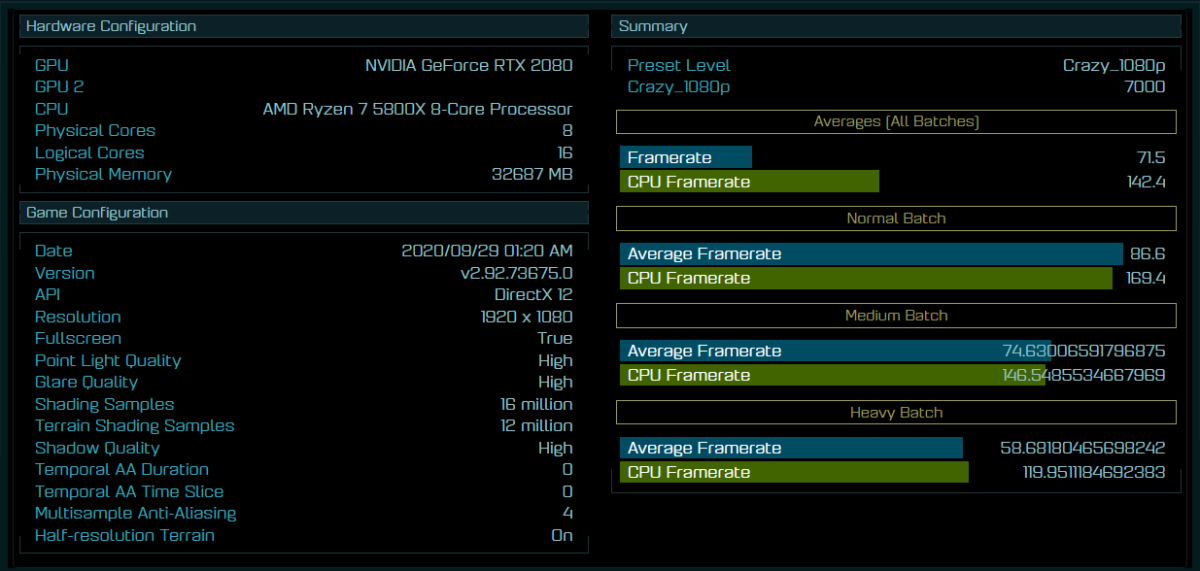1200x571 pixels.
Task: Select the Medium Batch section heading
Action: click(x=896, y=315)
